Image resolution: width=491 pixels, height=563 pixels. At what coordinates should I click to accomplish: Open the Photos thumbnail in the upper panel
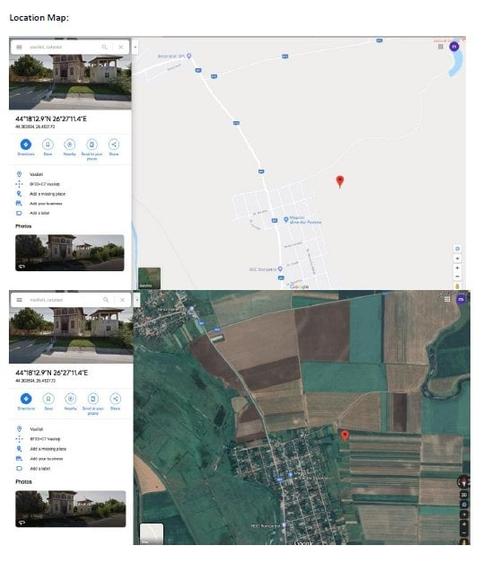[70, 252]
